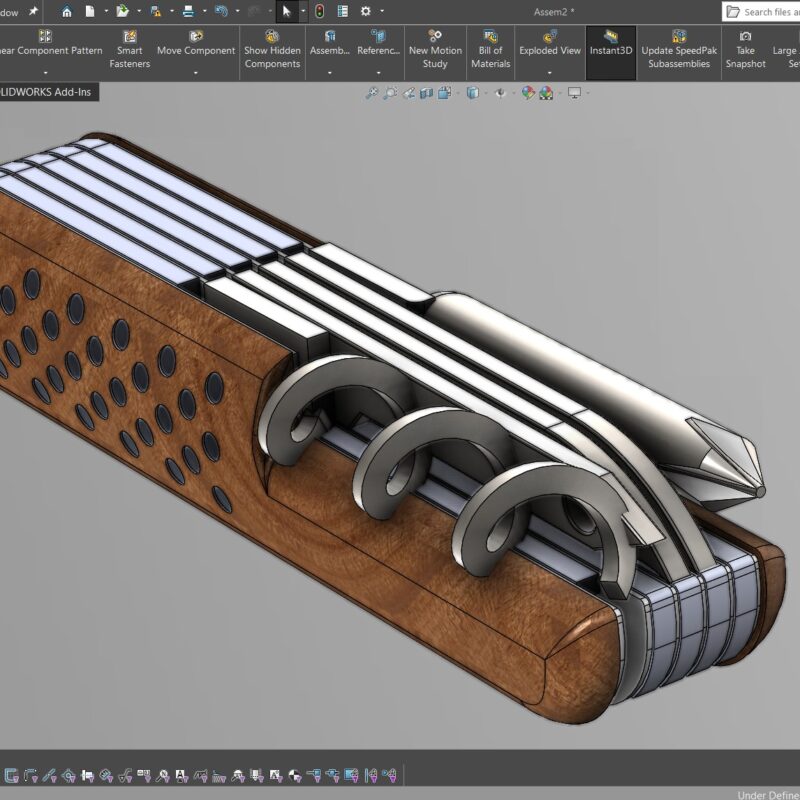This screenshot has width=800, height=800.
Task: Click the Section View icon
Action: pyautogui.click(x=427, y=93)
